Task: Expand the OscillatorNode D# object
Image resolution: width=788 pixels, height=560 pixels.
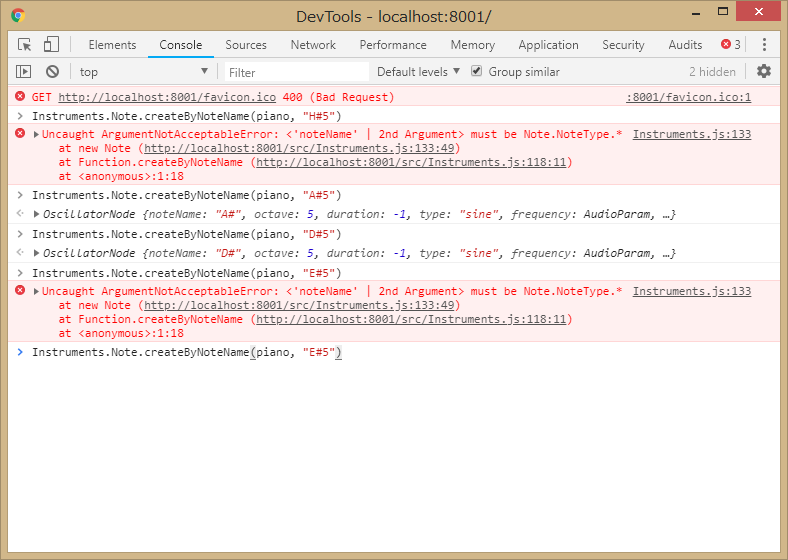Action: click(37, 253)
